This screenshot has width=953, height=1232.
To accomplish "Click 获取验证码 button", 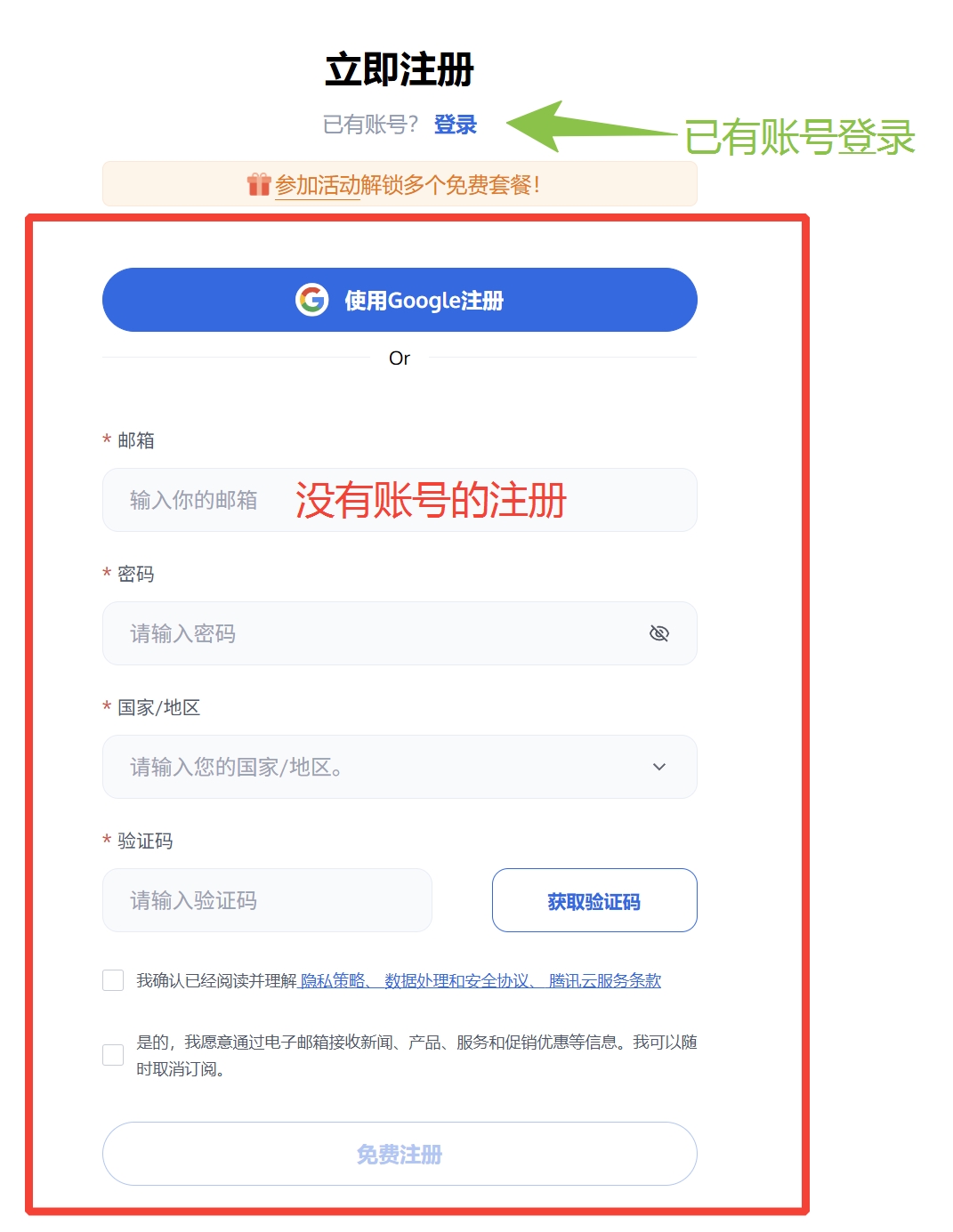I will pyautogui.click(x=594, y=900).
